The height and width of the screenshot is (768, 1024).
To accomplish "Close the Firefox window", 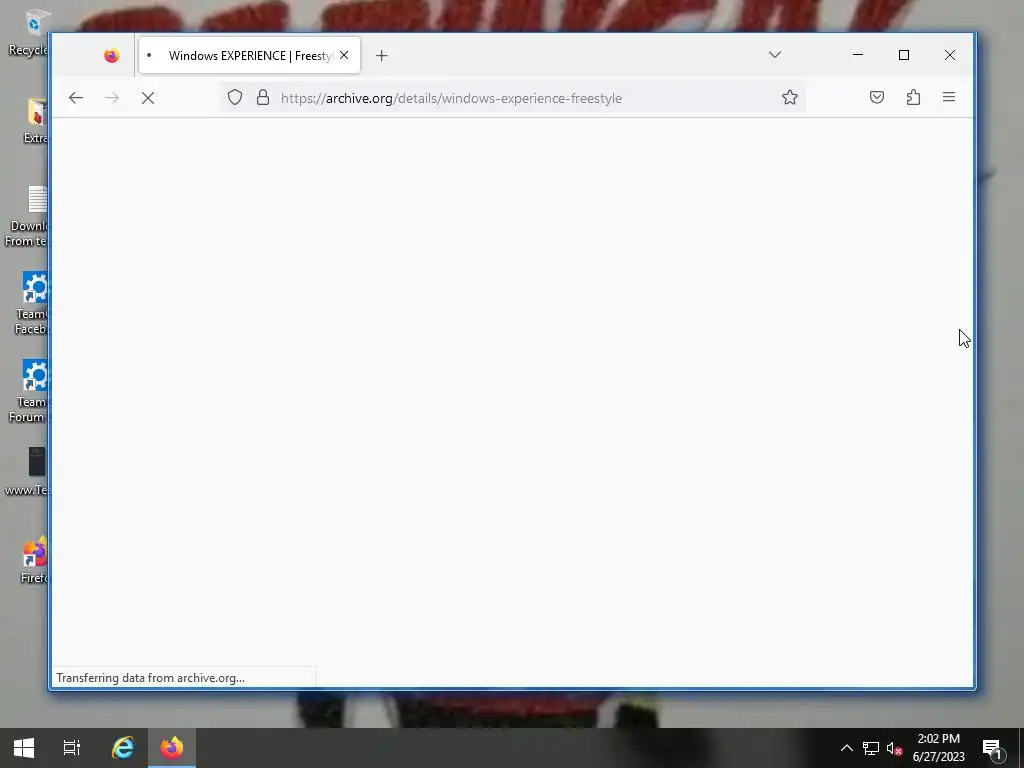I will point(950,55).
